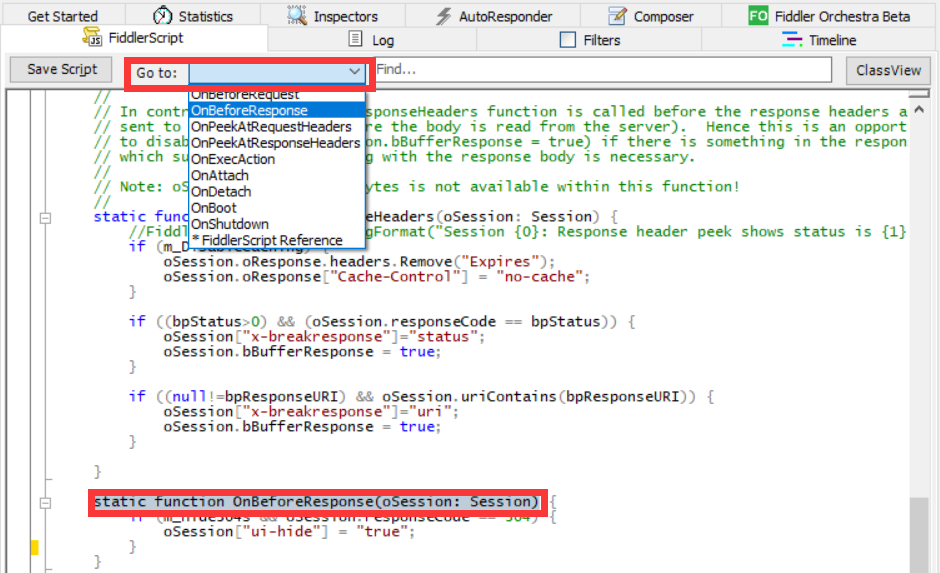This screenshot has width=940, height=573.
Task: Click the FiddlerScript JS file icon
Action: (x=94, y=38)
